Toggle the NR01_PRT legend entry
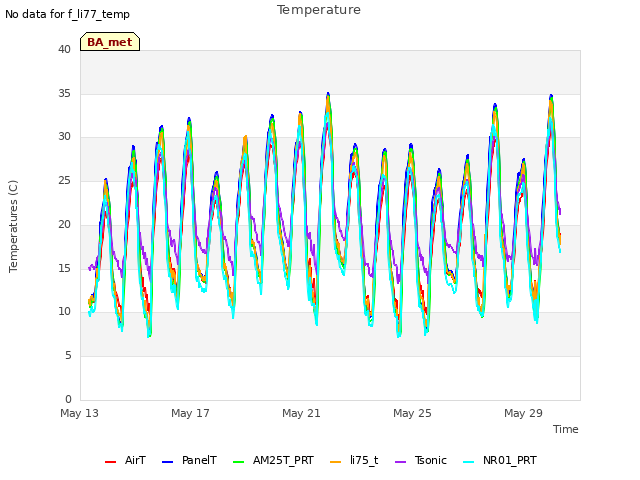The width and height of the screenshot is (640, 480). coord(500,461)
